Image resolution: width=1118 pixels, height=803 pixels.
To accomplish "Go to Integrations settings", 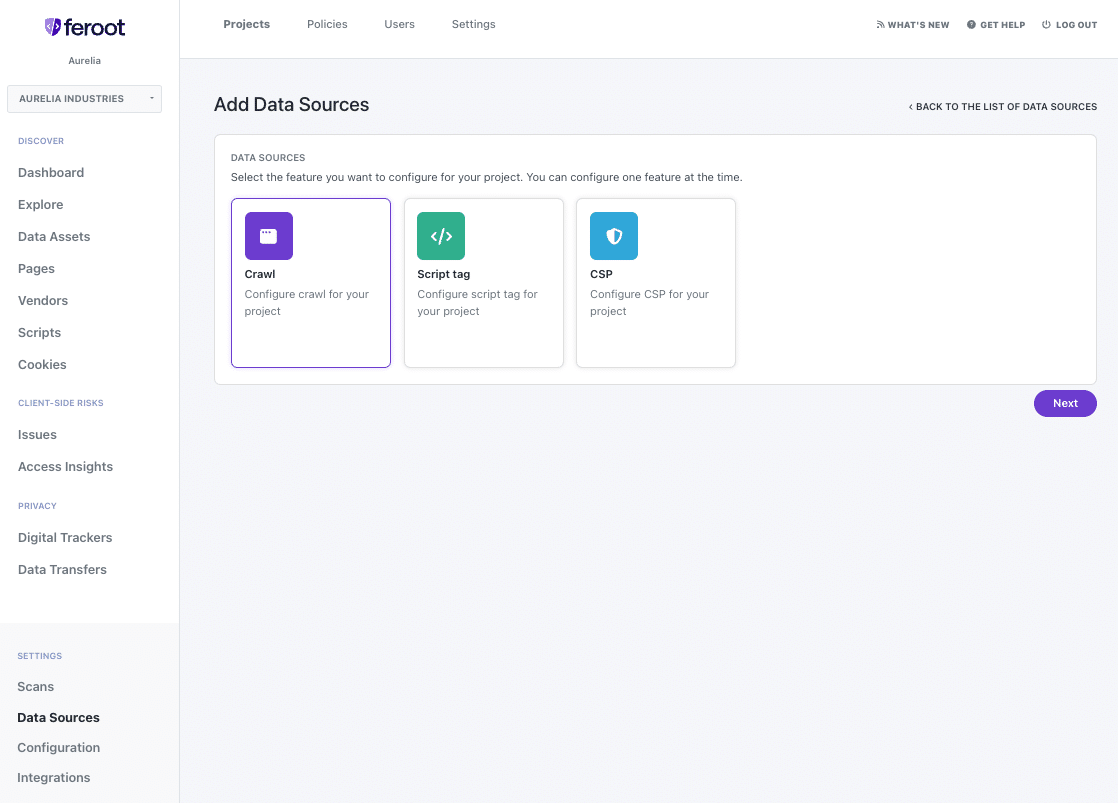I will point(53,778).
